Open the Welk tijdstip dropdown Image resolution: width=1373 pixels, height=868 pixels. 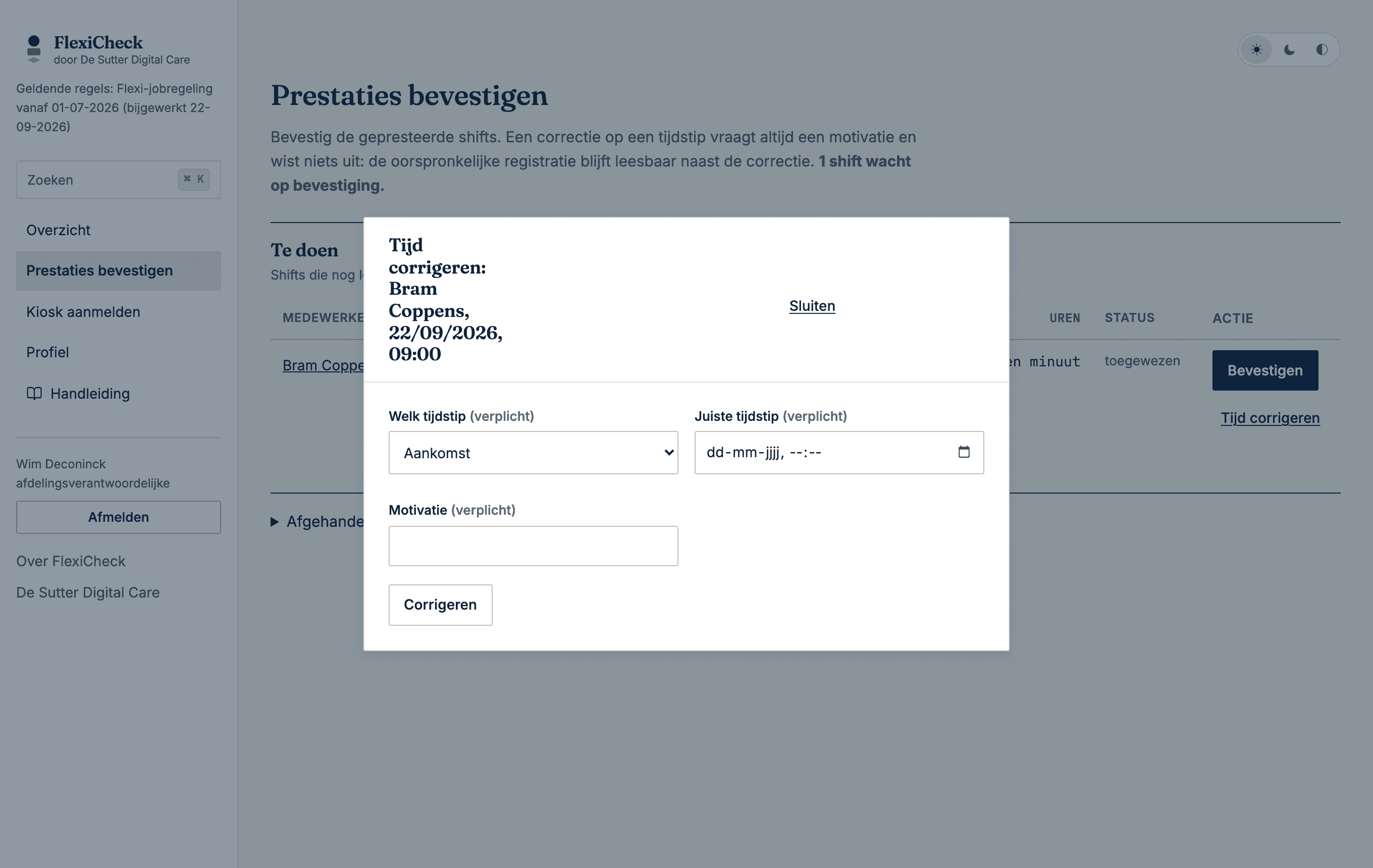[533, 453]
